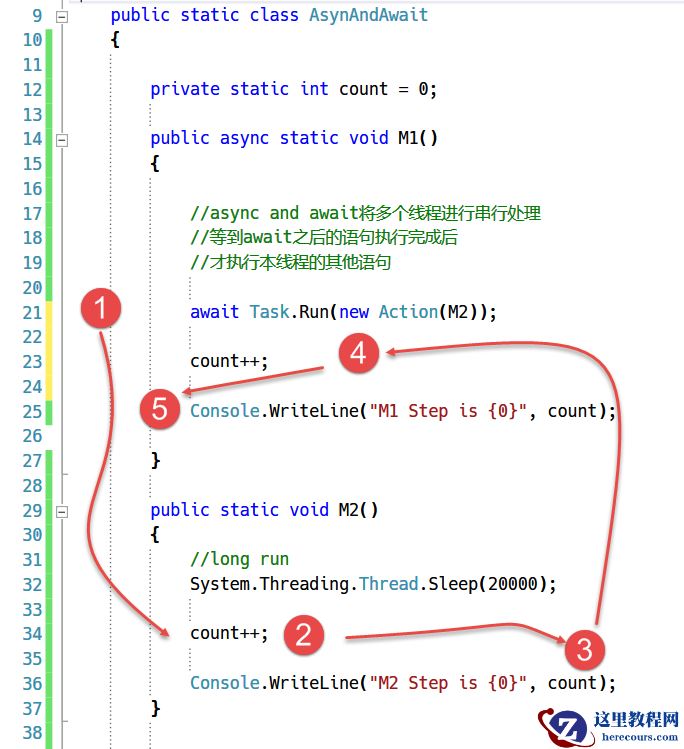684x749 pixels.
Task: Click the comment on line 18 starting '//等到await'
Action: point(324,237)
